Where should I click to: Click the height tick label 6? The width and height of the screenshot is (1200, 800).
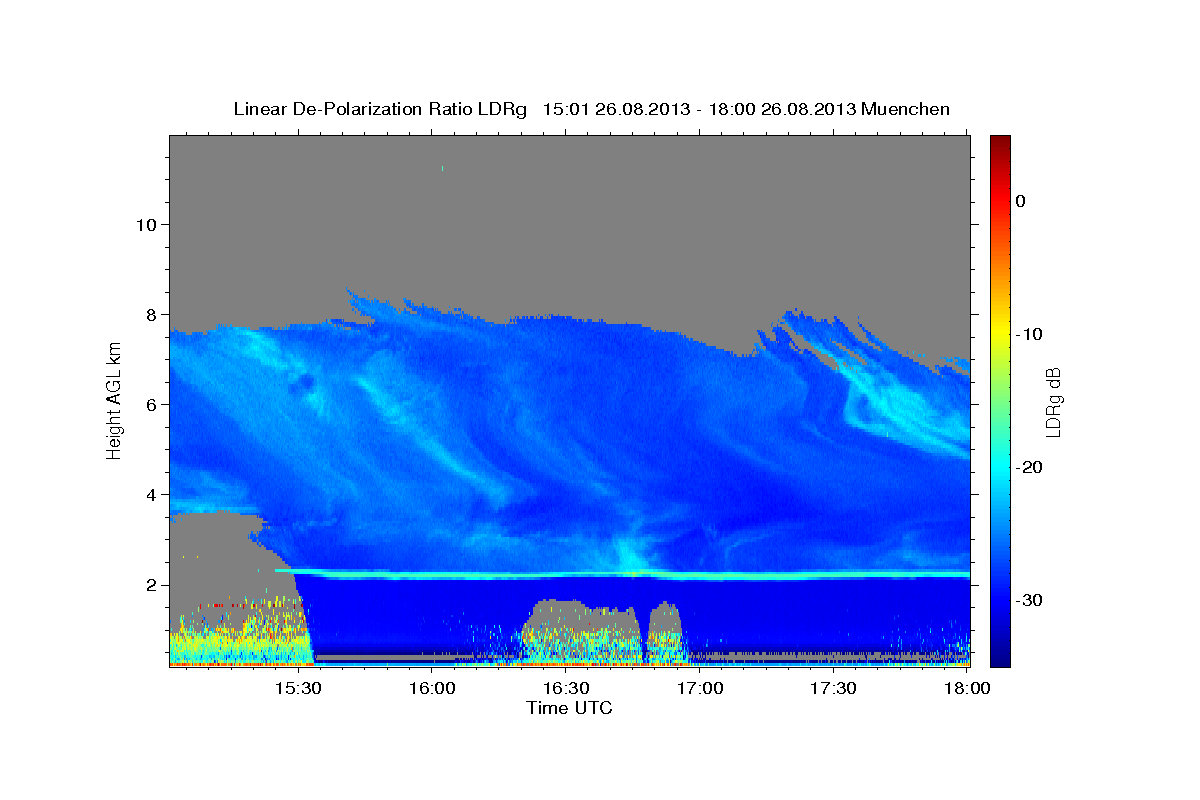[x=149, y=404]
